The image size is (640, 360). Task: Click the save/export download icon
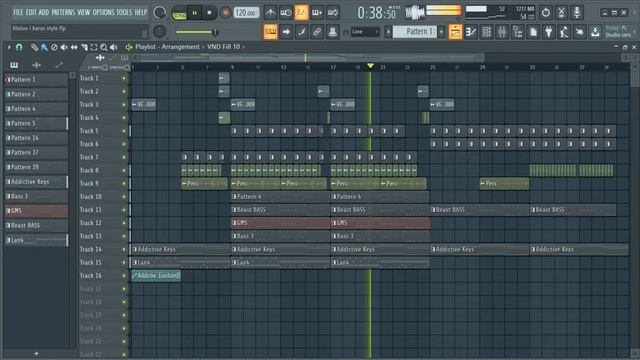pos(595,32)
